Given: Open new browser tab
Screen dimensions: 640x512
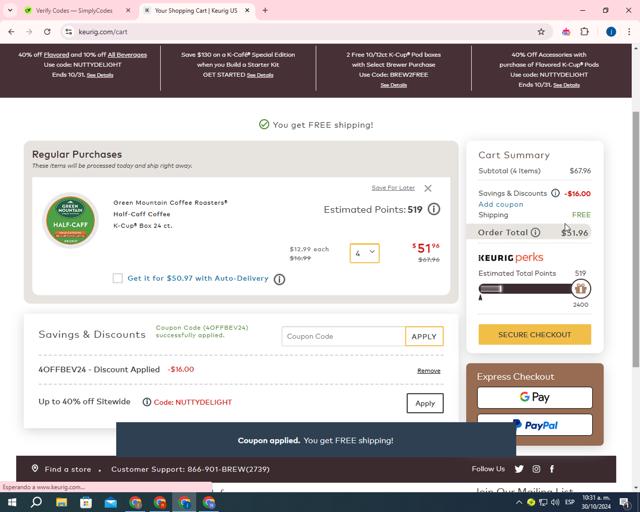Looking at the screenshot, I should point(265,11).
